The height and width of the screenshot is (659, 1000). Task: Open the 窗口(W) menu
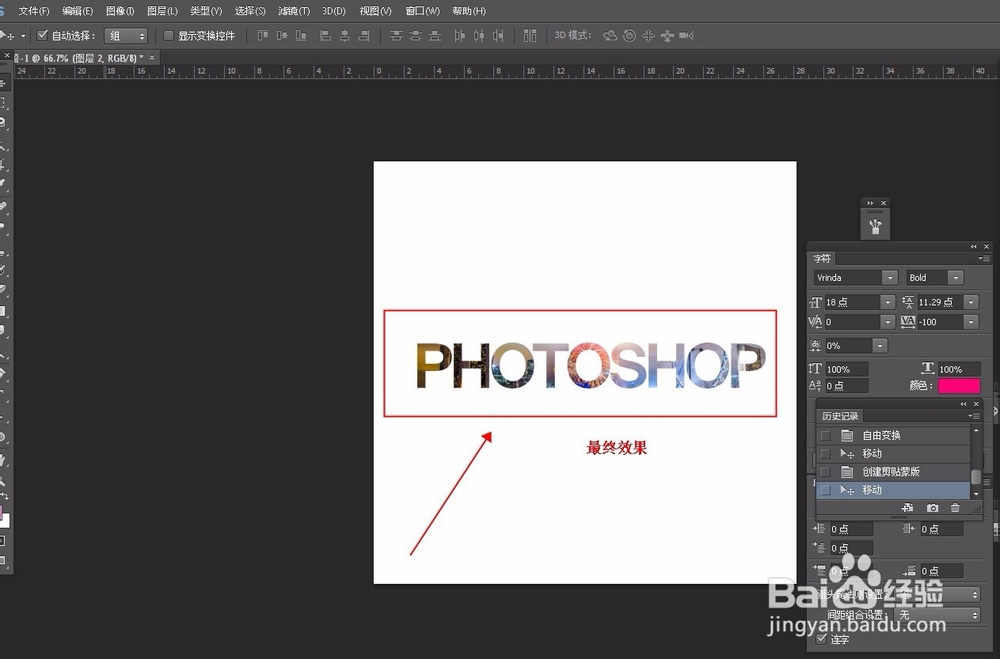click(423, 11)
